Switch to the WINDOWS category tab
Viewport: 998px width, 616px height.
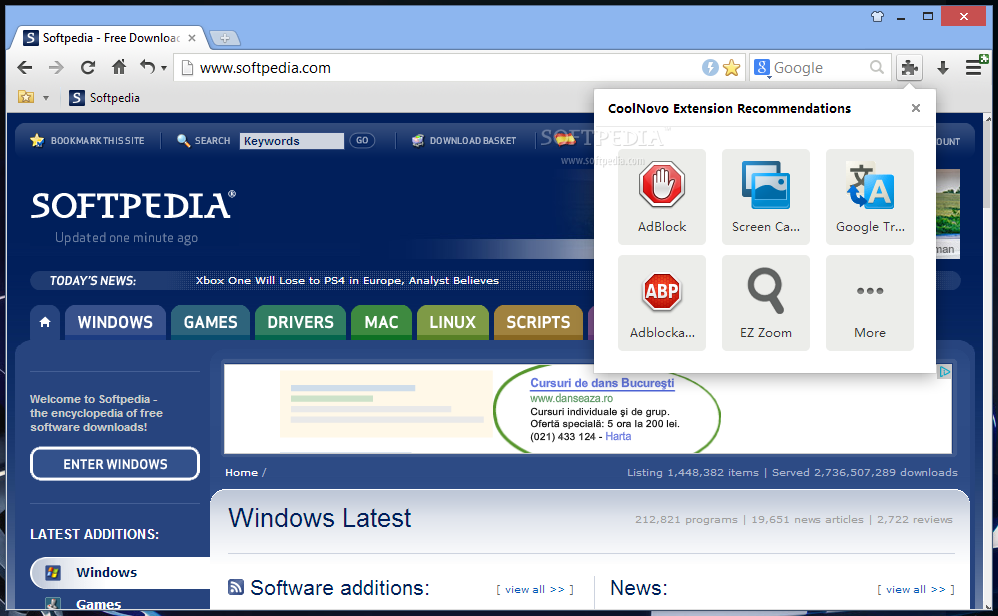pyautogui.click(x=115, y=322)
